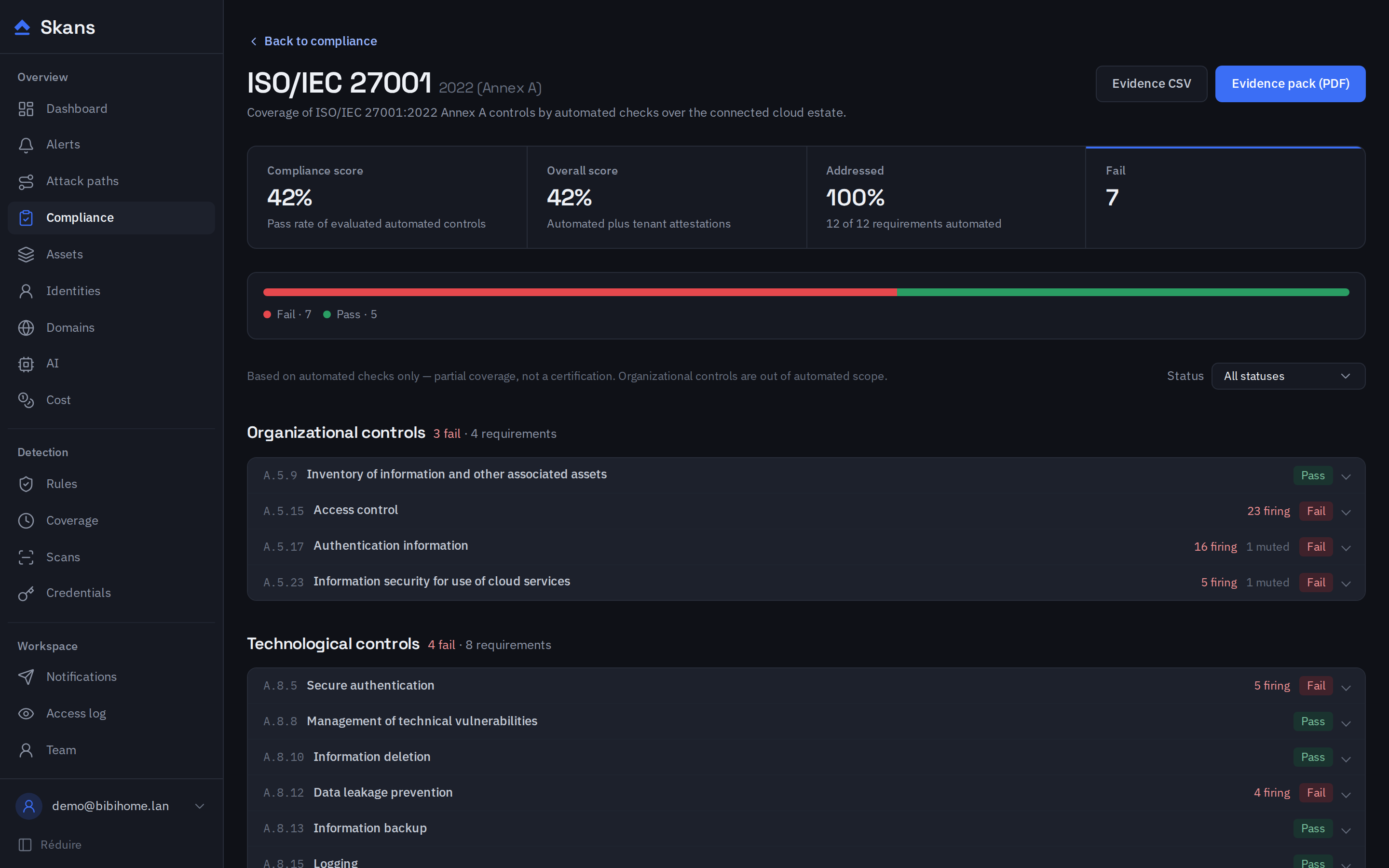
Task: Click the Pass badge on A.5.9 row
Action: click(1313, 475)
